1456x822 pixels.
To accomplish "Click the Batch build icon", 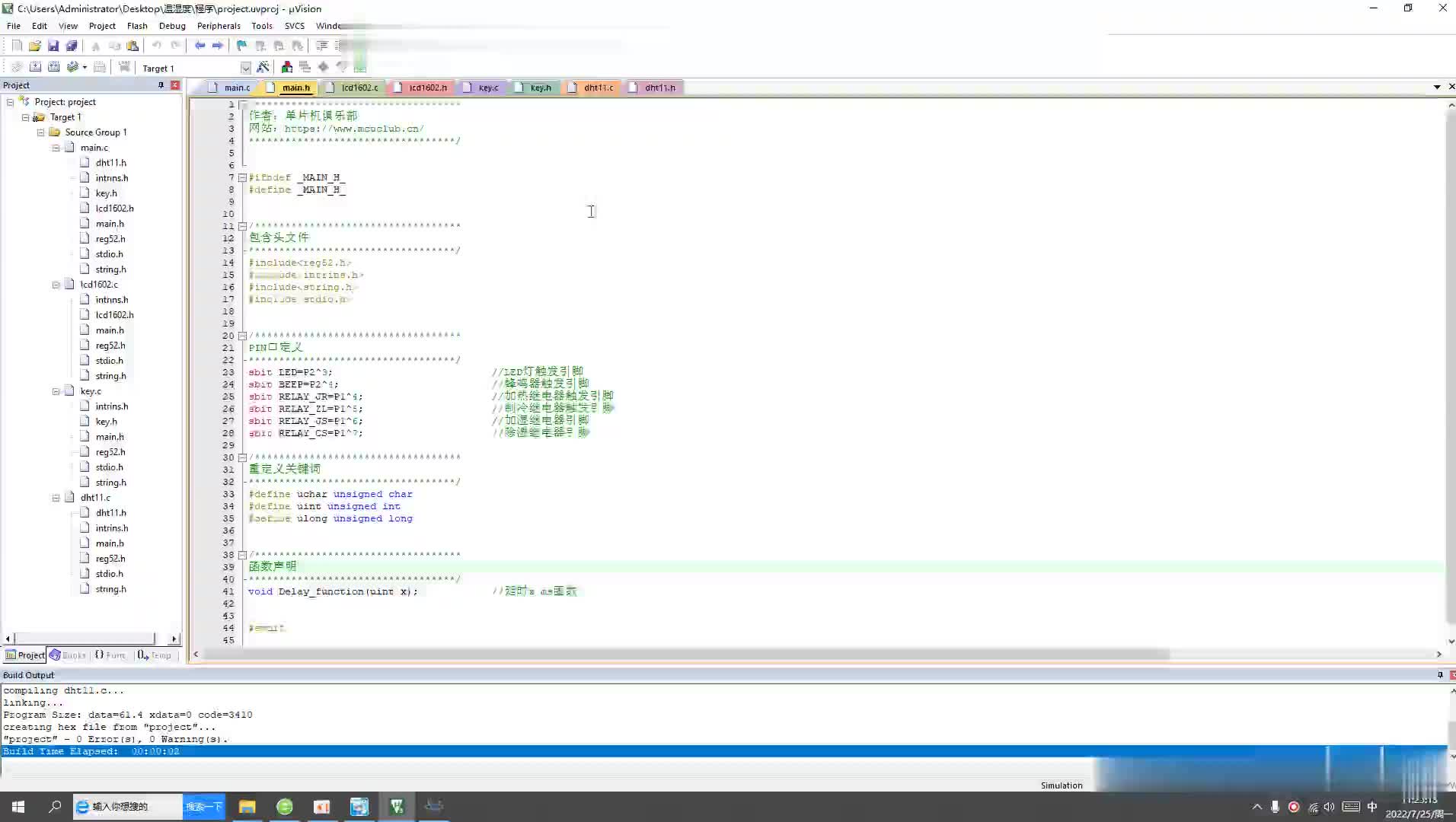I will click(72, 67).
